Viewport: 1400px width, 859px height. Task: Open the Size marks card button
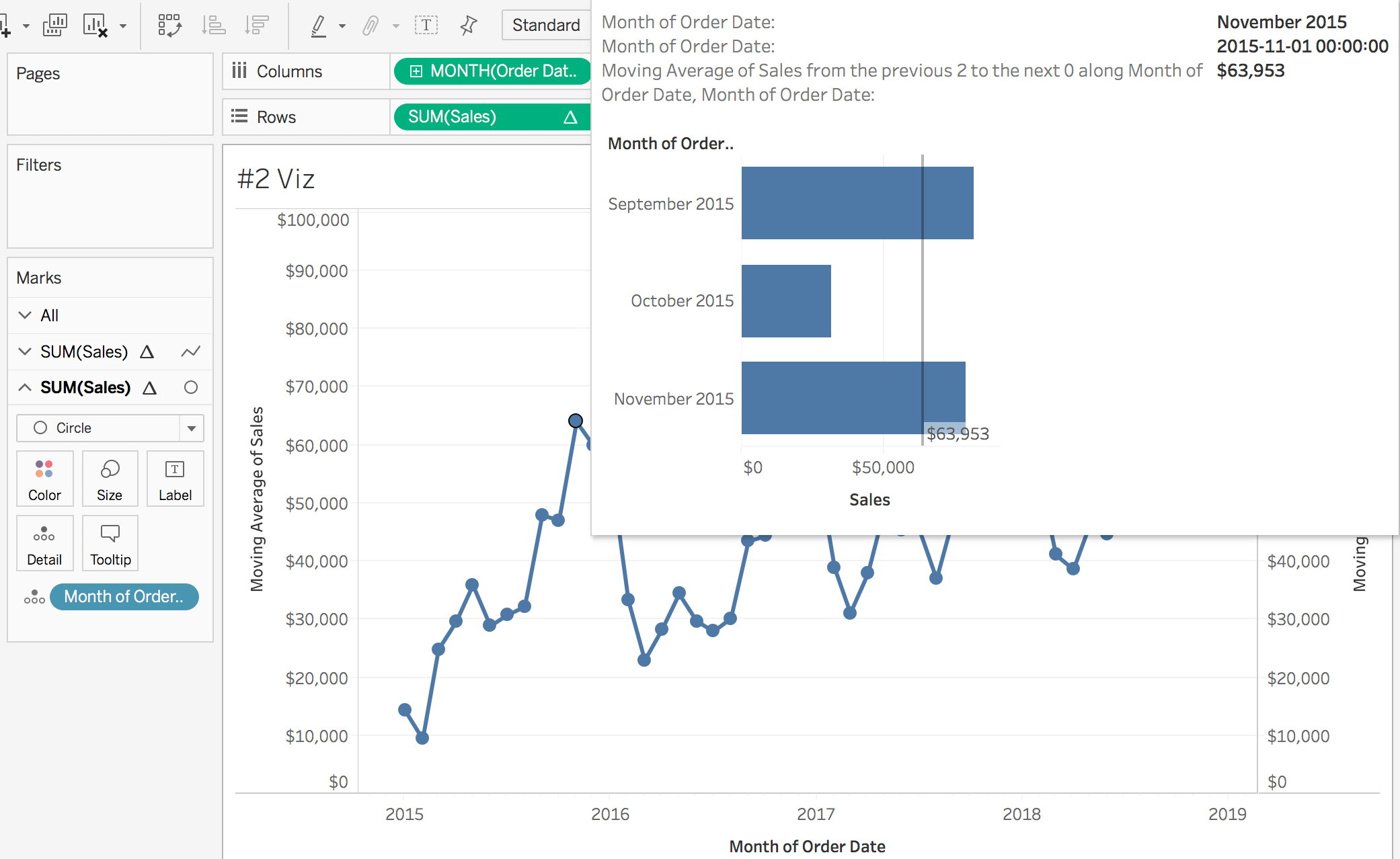coord(110,479)
